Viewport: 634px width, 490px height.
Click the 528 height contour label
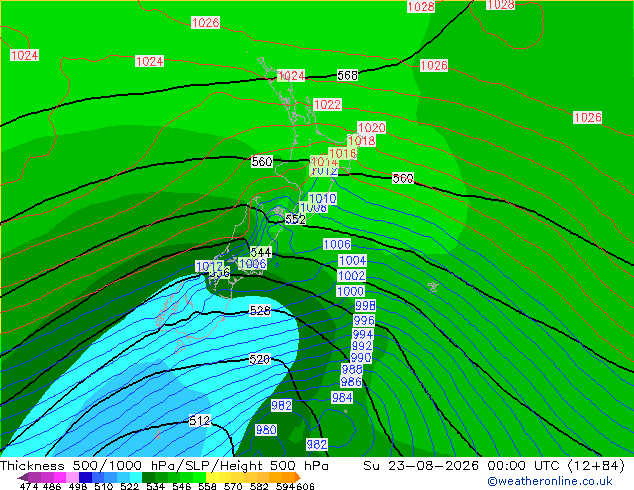pos(260,310)
